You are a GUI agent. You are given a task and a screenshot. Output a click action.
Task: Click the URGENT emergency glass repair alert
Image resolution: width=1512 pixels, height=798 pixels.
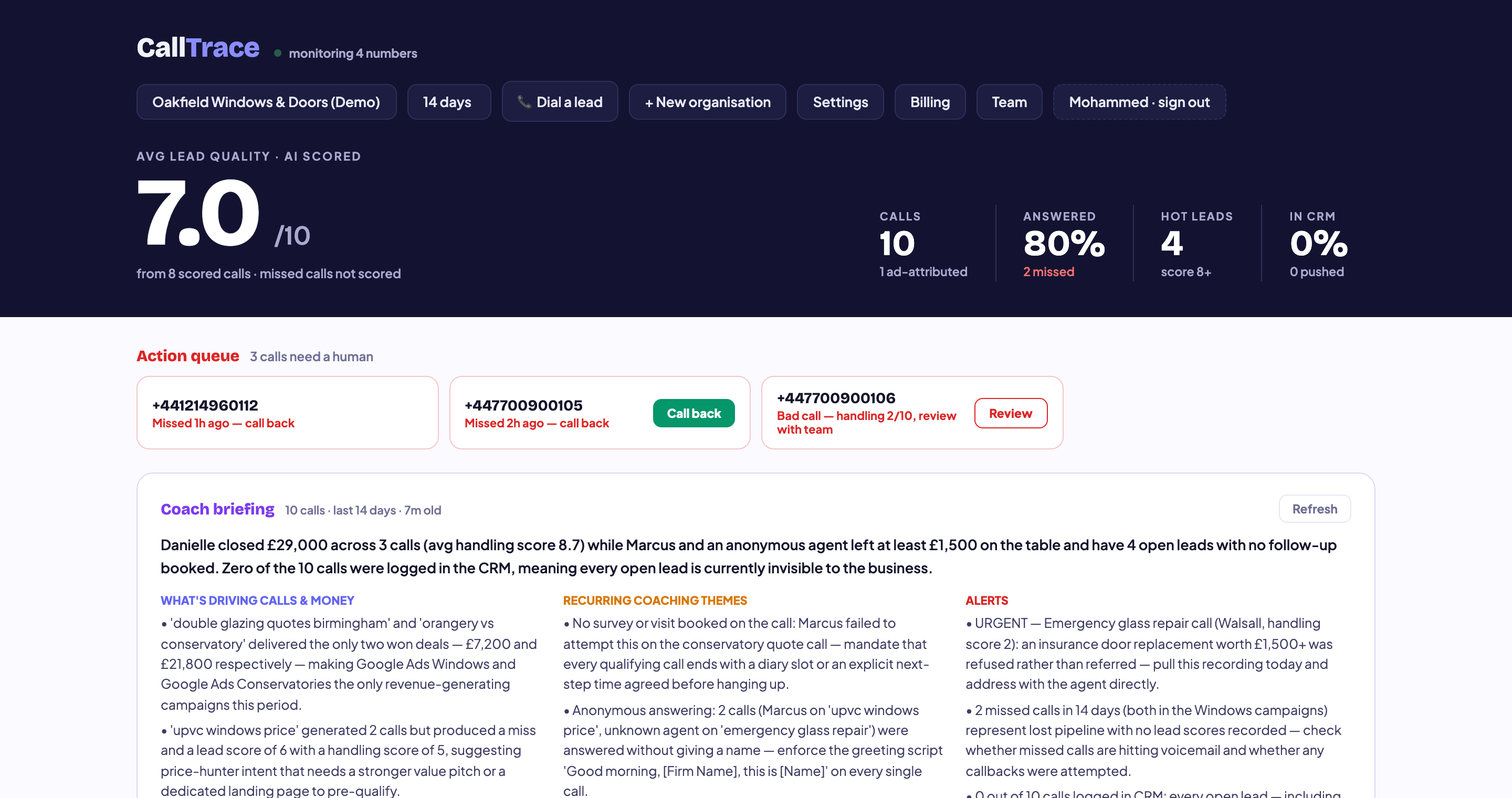coord(1150,654)
